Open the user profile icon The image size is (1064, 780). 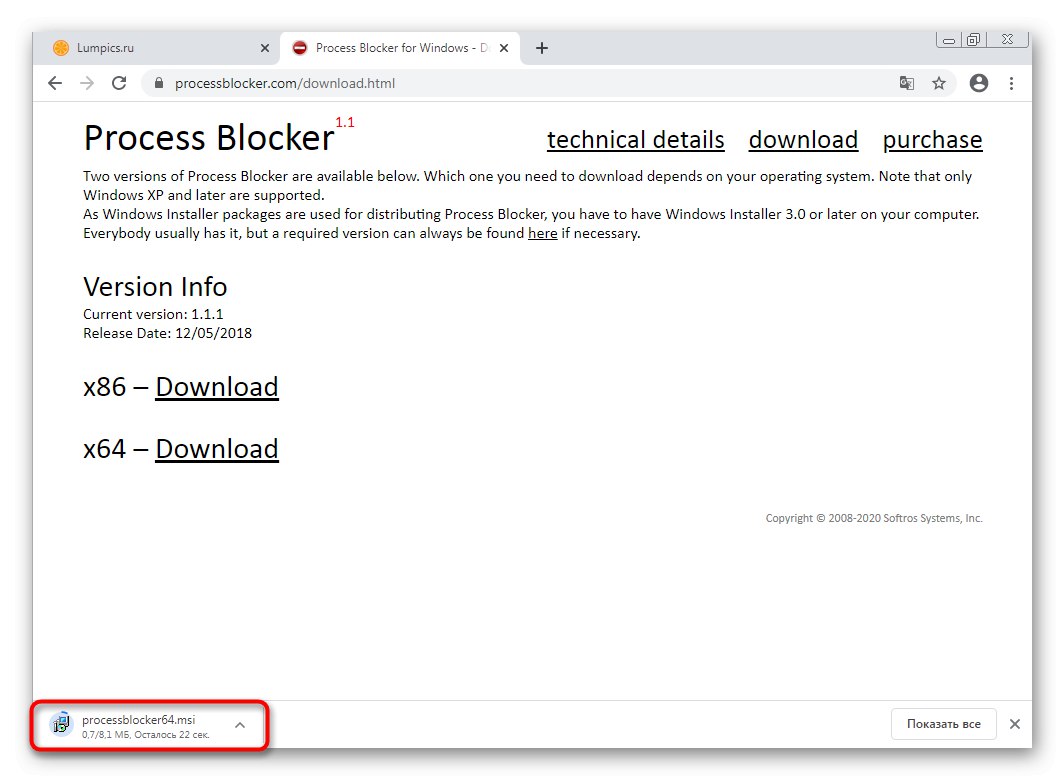click(x=979, y=84)
